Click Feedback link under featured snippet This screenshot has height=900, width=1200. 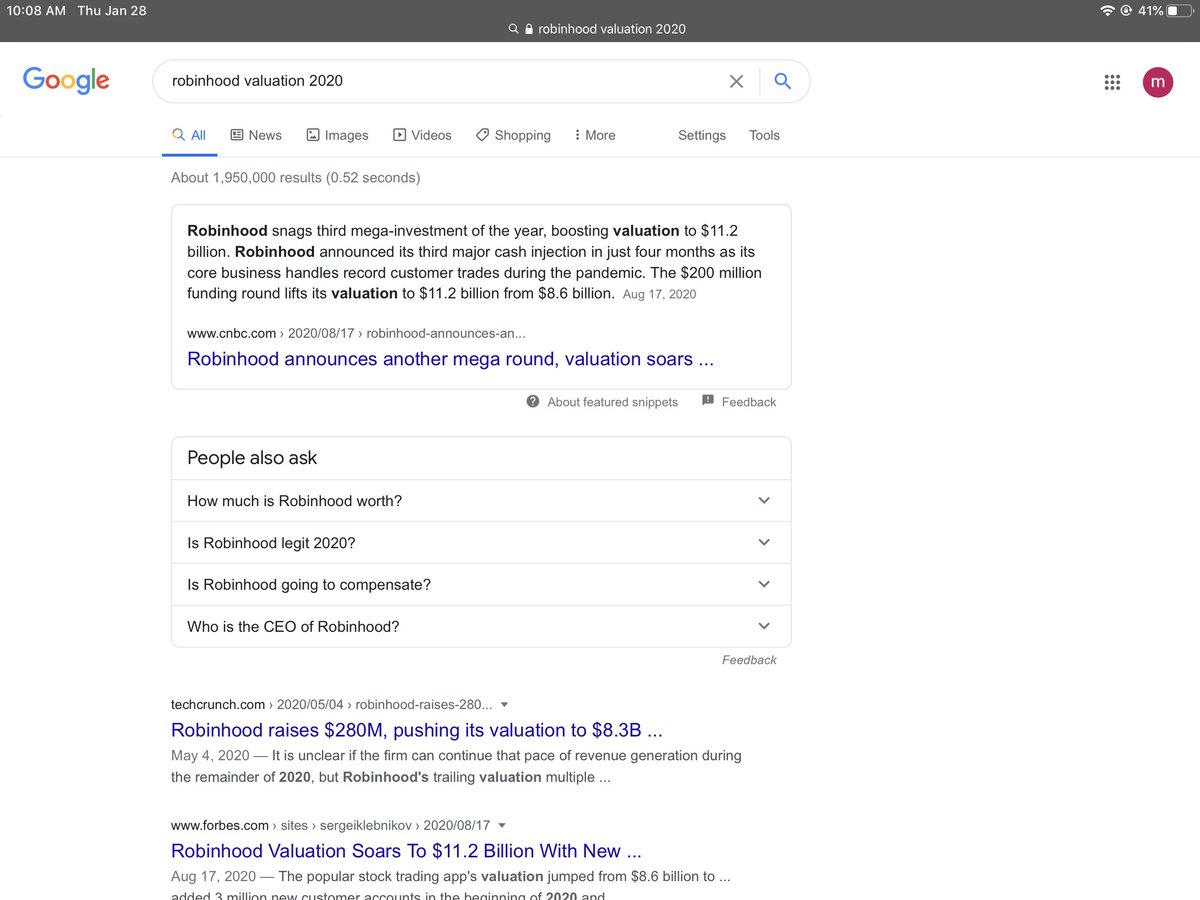click(749, 402)
